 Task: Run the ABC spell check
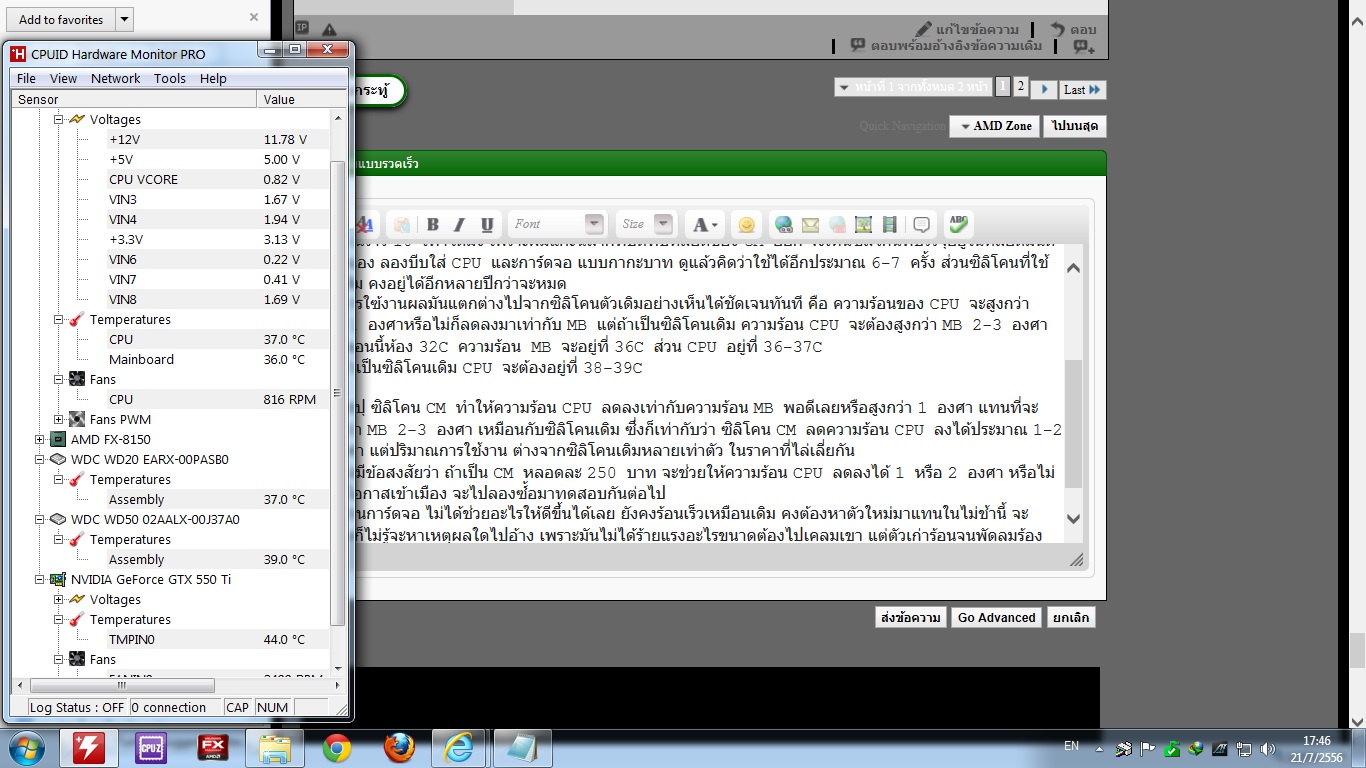959,224
